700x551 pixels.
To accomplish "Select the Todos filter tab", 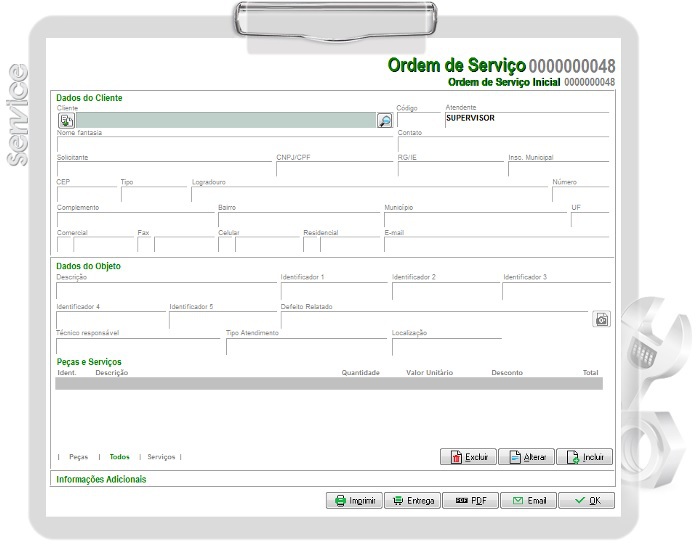I will [119, 457].
